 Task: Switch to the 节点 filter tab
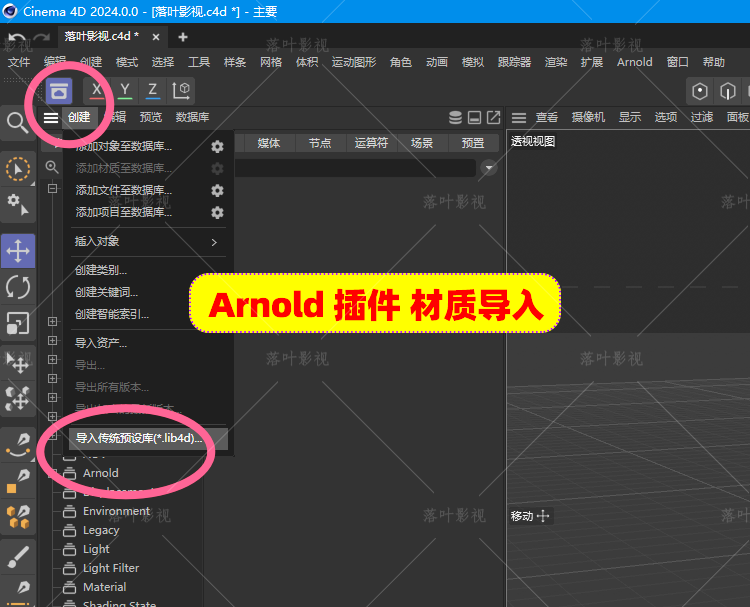[x=320, y=143]
